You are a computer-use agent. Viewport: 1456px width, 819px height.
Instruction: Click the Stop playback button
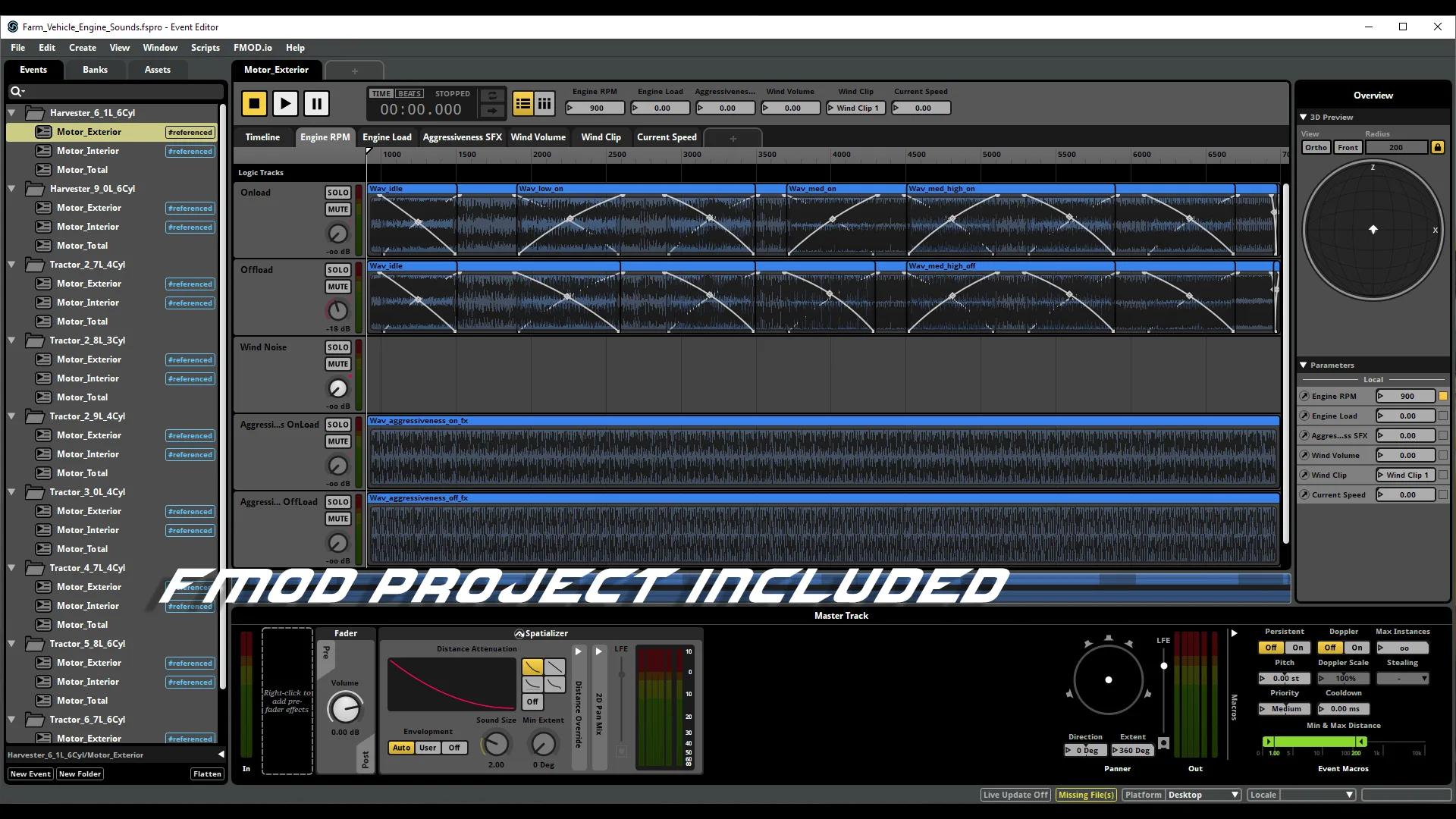(x=254, y=103)
